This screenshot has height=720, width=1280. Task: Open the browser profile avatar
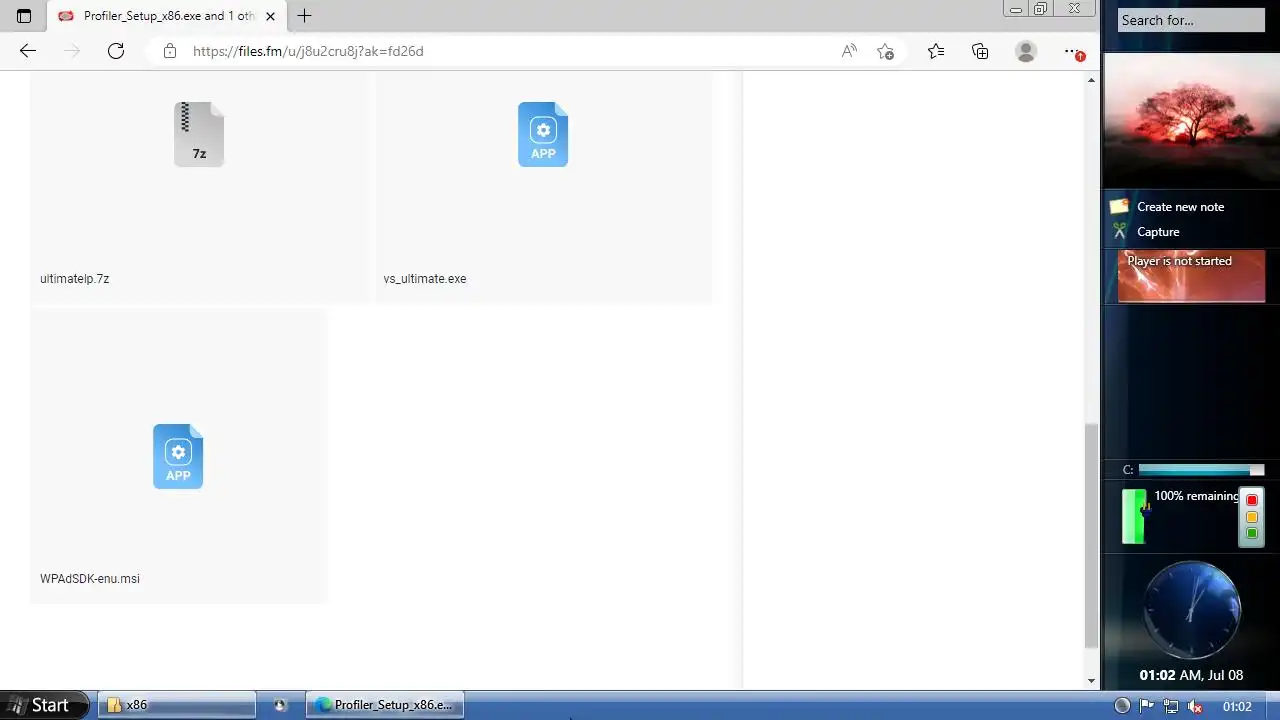pos(1026,51)
